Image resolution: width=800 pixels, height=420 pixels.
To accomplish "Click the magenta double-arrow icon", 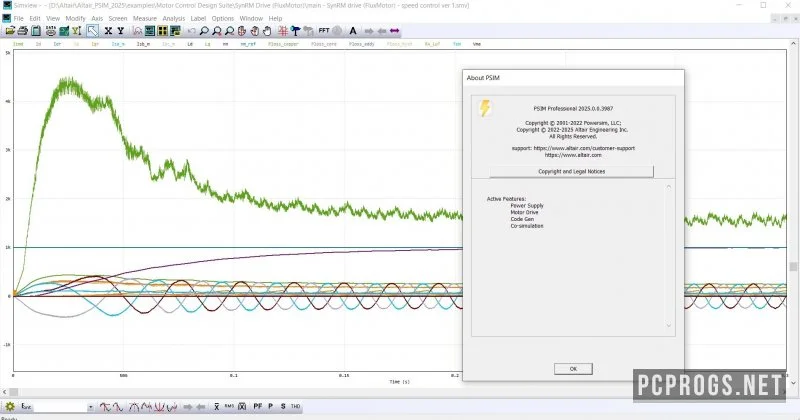I will click(x=394, y=31).
